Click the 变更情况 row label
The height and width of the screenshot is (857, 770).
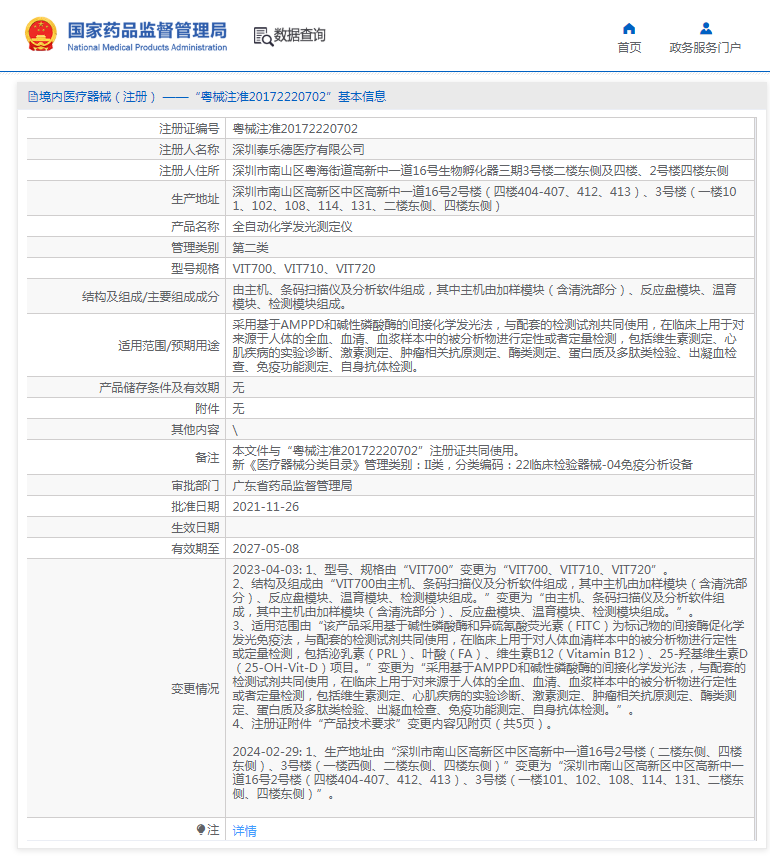click(x=195, y=688)
